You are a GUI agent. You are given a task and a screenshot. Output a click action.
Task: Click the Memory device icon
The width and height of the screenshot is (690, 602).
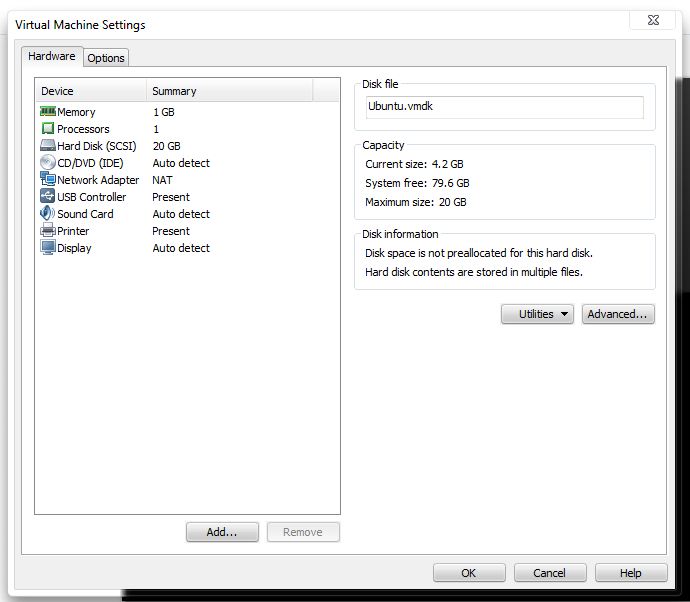[48, 111]
